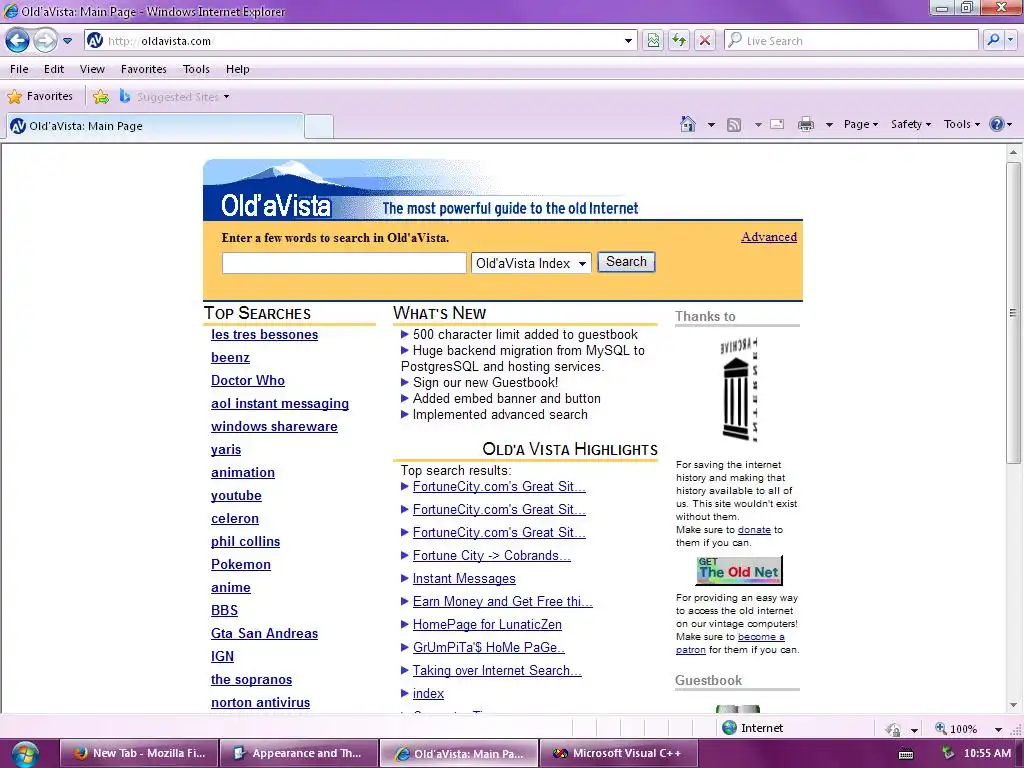Click the Add to Favorites Bar icon
The height and width of the screenshot is (768, 1024).
[x=101, y=97]
